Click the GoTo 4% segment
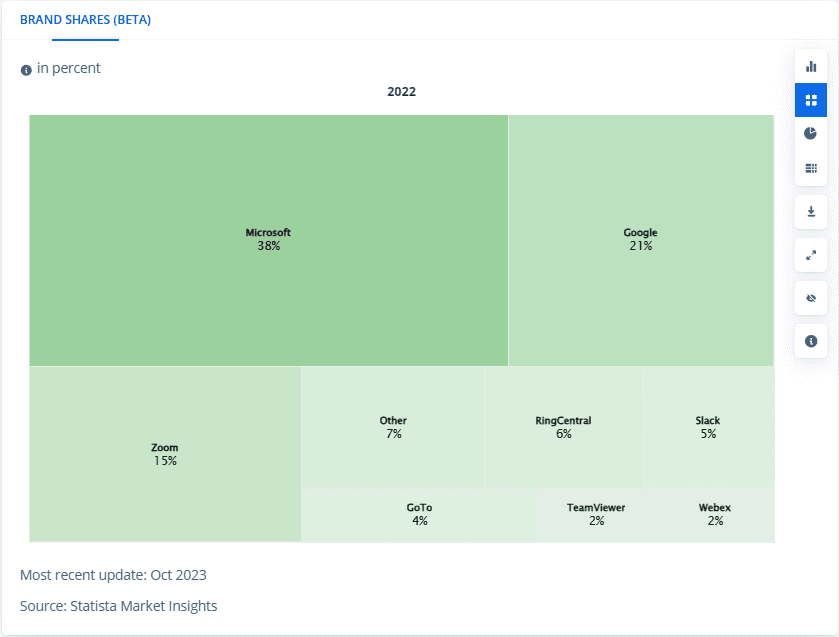The height and width of the screenshot is (637, 839). click(x=420, y=513)
